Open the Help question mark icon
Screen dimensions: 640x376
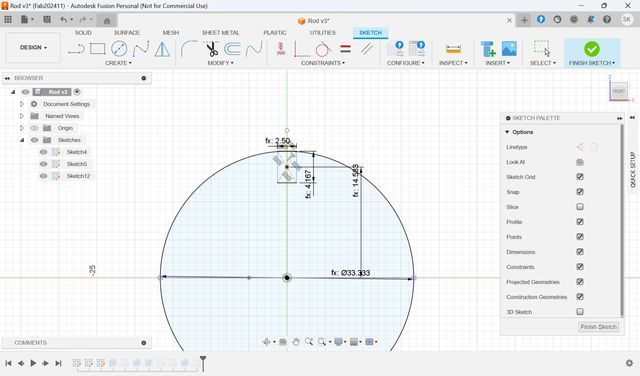pyautogui.click(x=607, y=19)
